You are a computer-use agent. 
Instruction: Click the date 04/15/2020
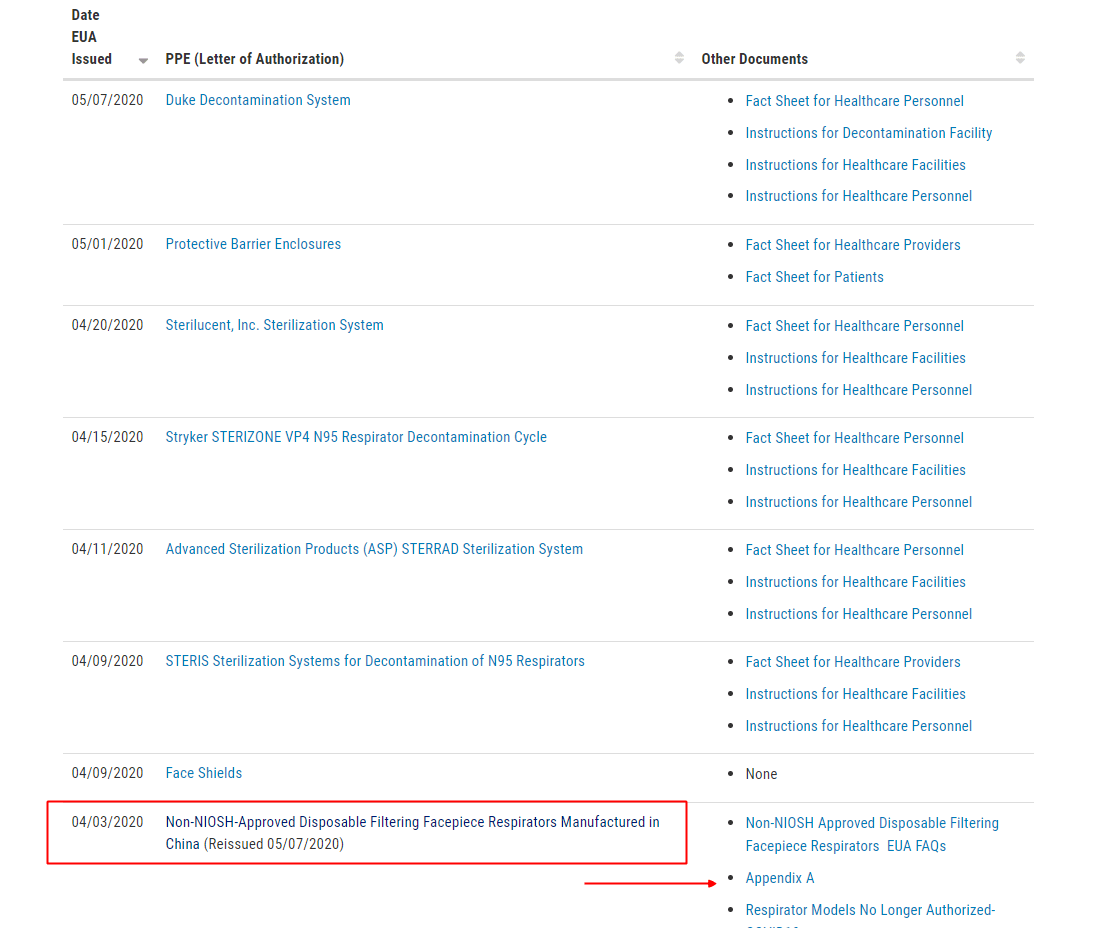click(107, 437)
